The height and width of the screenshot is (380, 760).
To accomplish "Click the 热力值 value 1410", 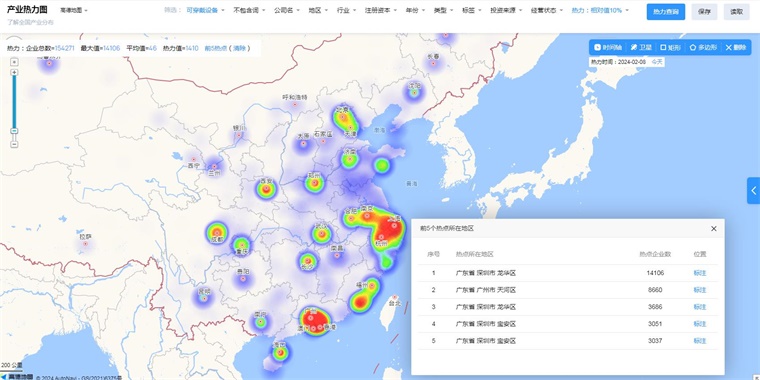I will click(x=192, y=48).
